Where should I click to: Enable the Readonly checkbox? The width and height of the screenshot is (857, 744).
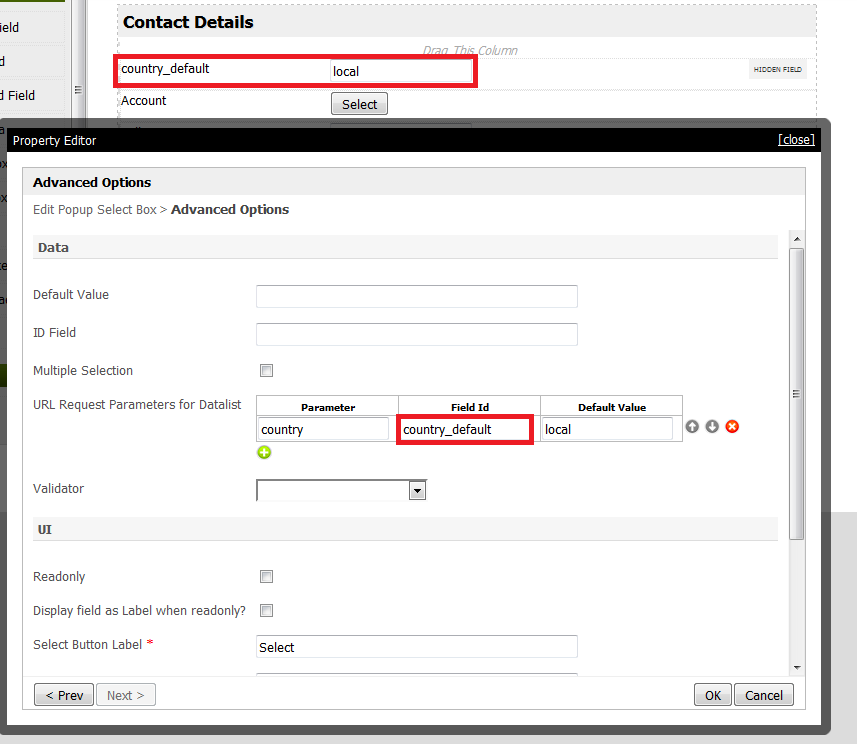click(x=266, y=577)
